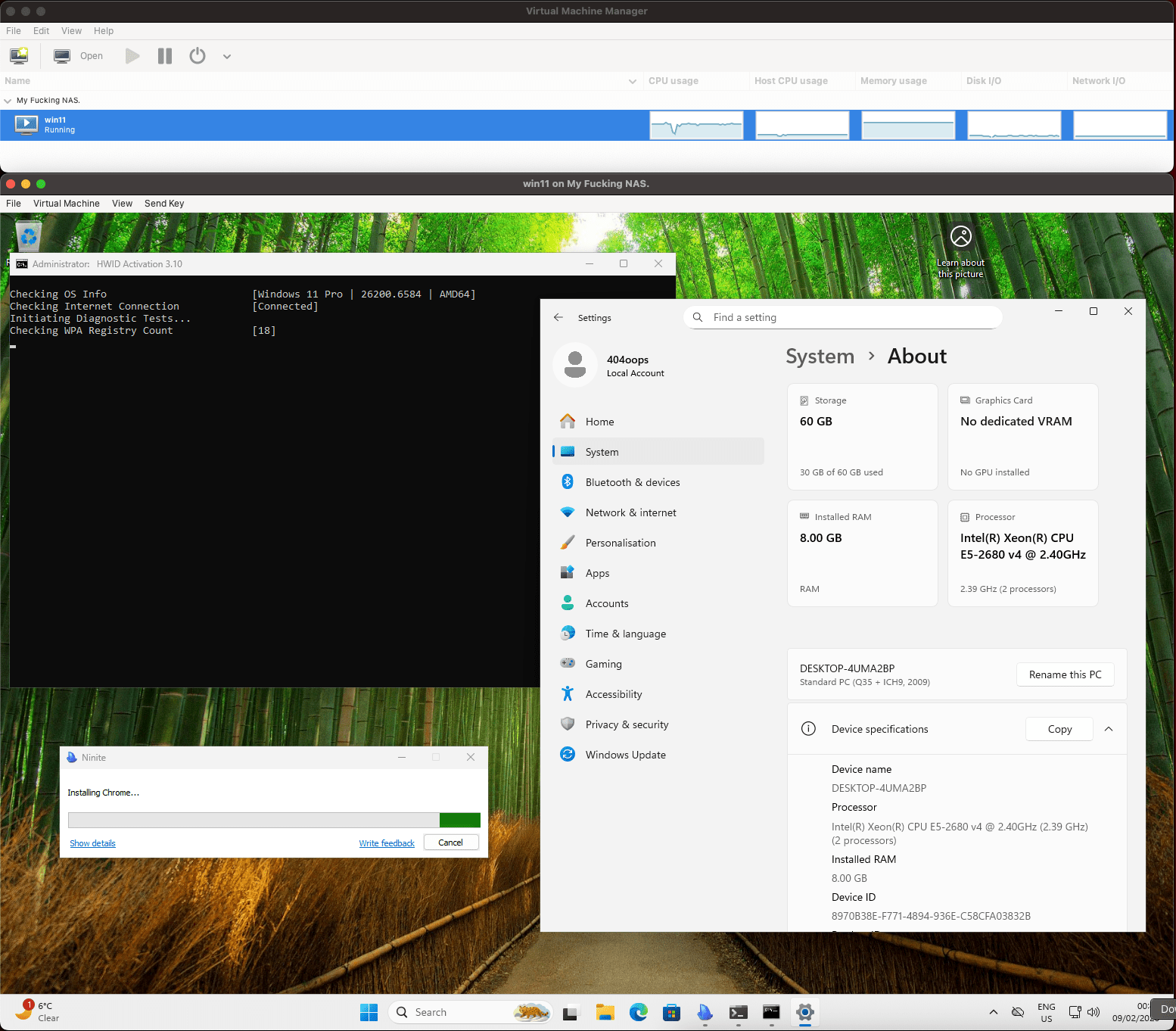Viewport: 1176px width, 1031px height.
Task: Click the Installed RAM 8.00 GB card
Action: [863, 553]
